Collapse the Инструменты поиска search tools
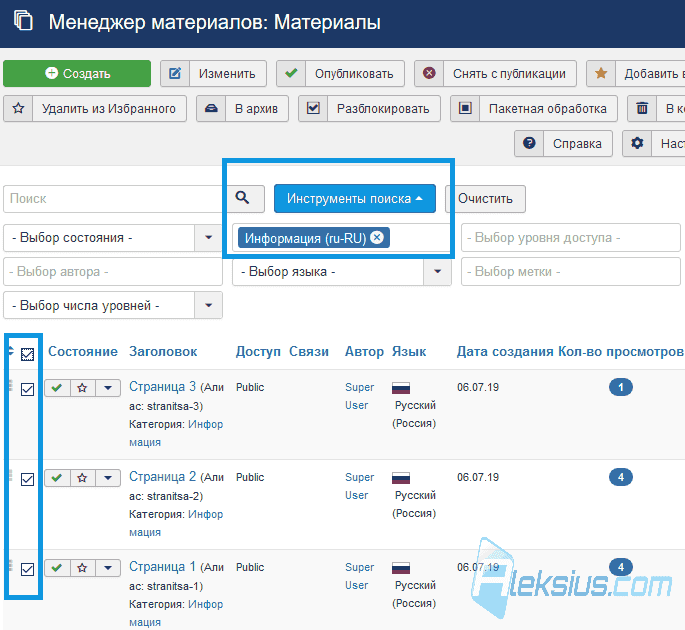Screen dimensions: 685x630 [355, 198]
